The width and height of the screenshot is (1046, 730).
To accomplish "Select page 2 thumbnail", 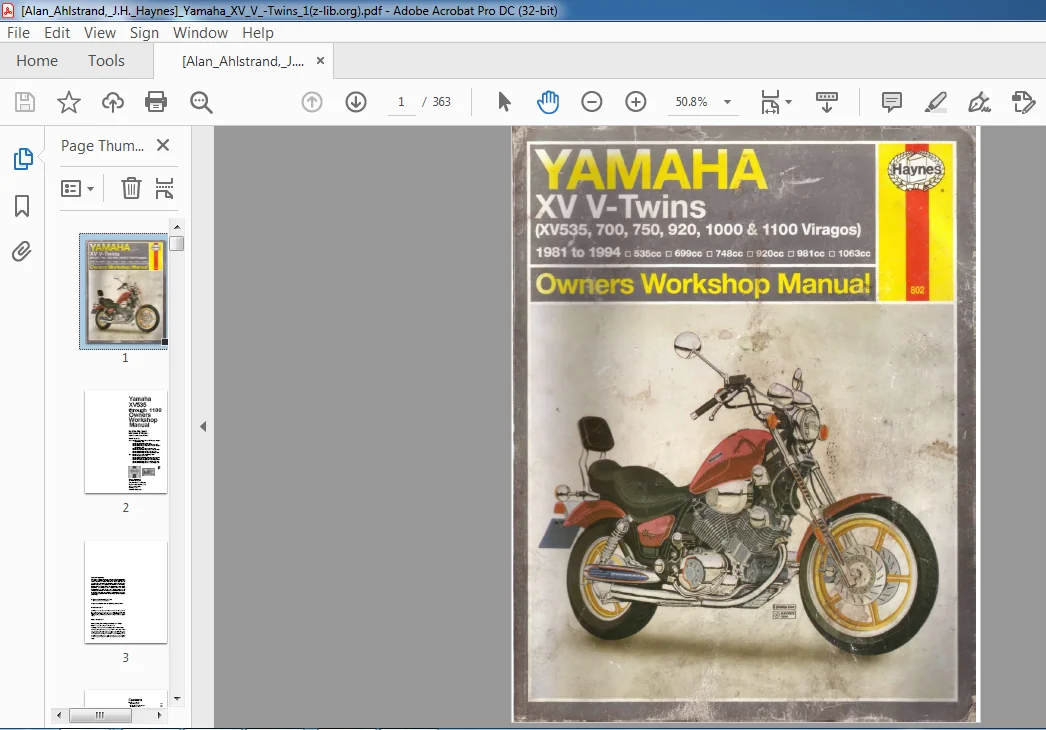I will coord(125,442).
